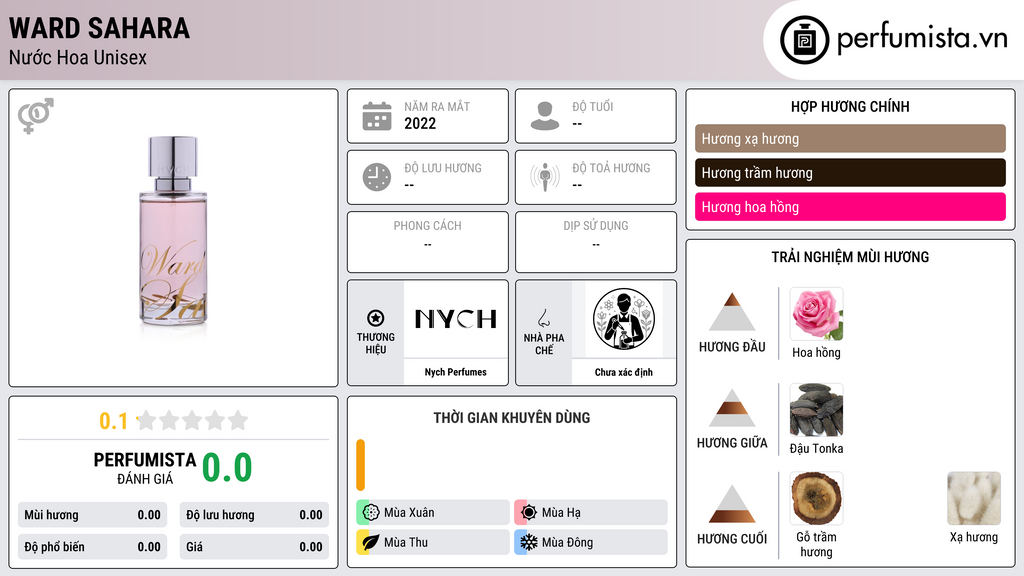Open the Xạ hương note image

tap(974, 499)
